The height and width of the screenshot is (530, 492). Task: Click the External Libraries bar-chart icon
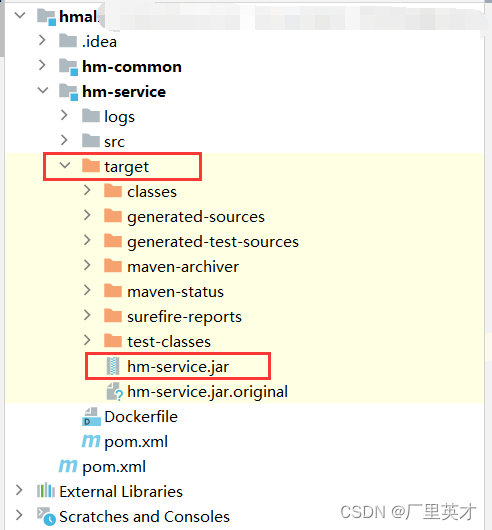click(46, 491)
